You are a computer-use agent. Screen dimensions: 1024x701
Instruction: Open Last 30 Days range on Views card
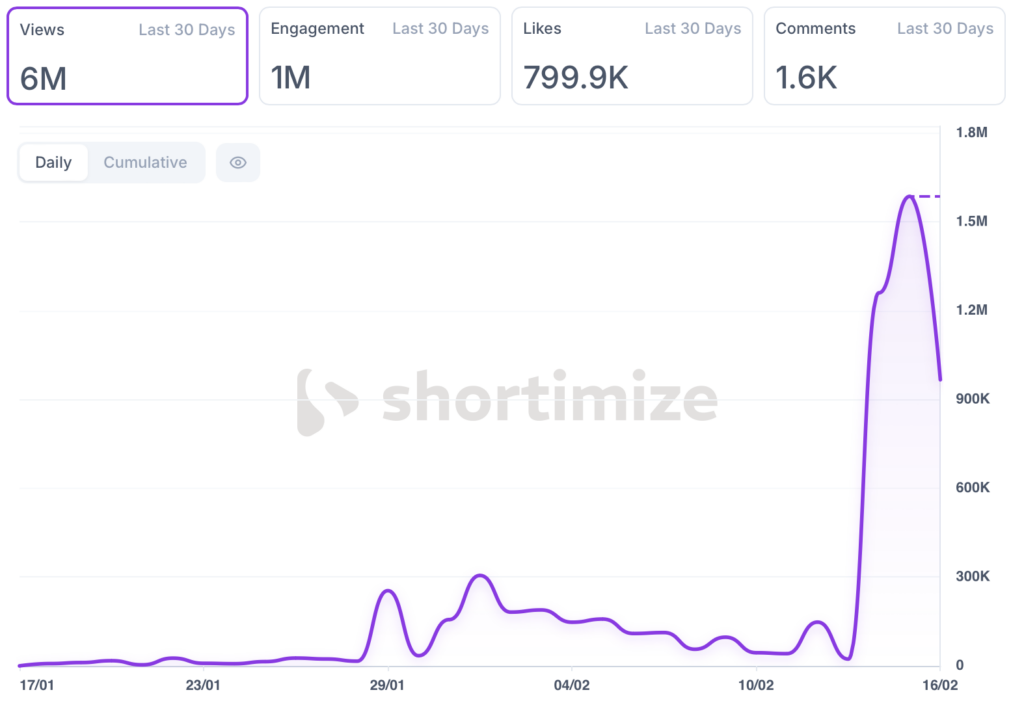pos(187,30)
